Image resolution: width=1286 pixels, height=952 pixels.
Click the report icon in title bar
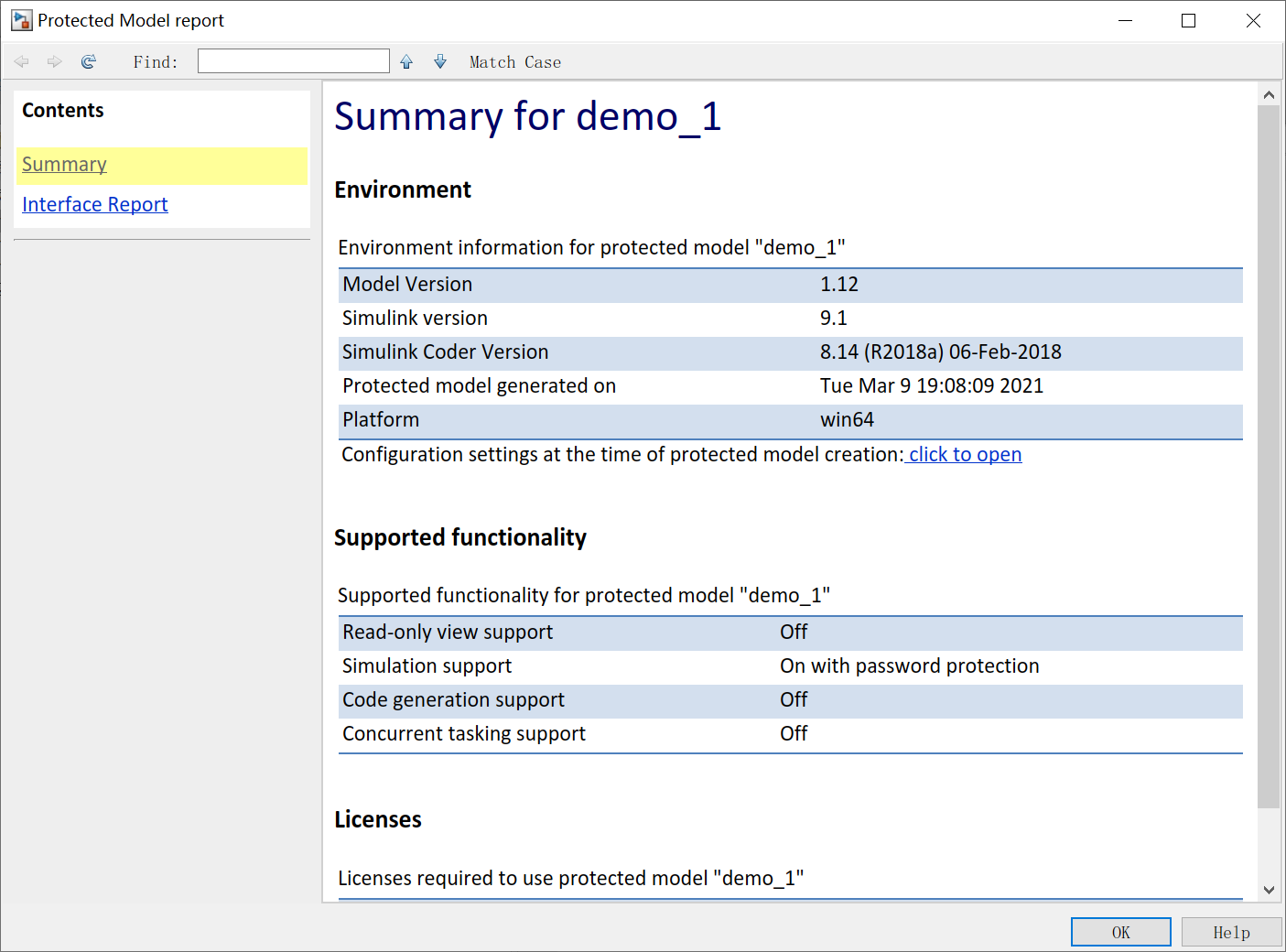(21, 20)
